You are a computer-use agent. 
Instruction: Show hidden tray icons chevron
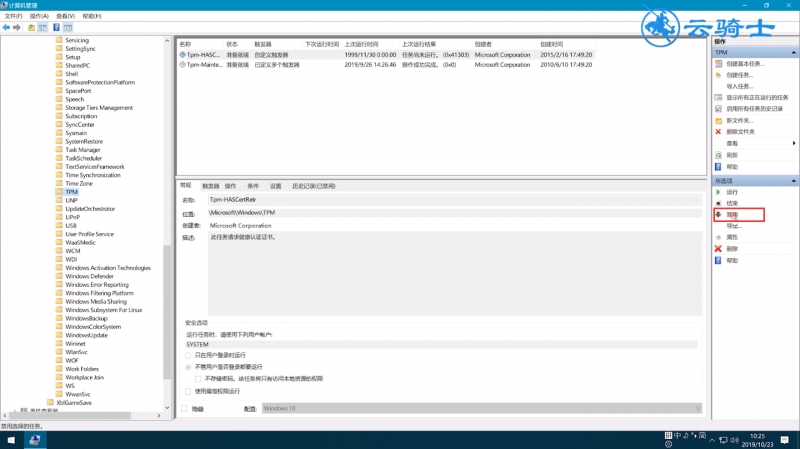[x=712, y=440]
